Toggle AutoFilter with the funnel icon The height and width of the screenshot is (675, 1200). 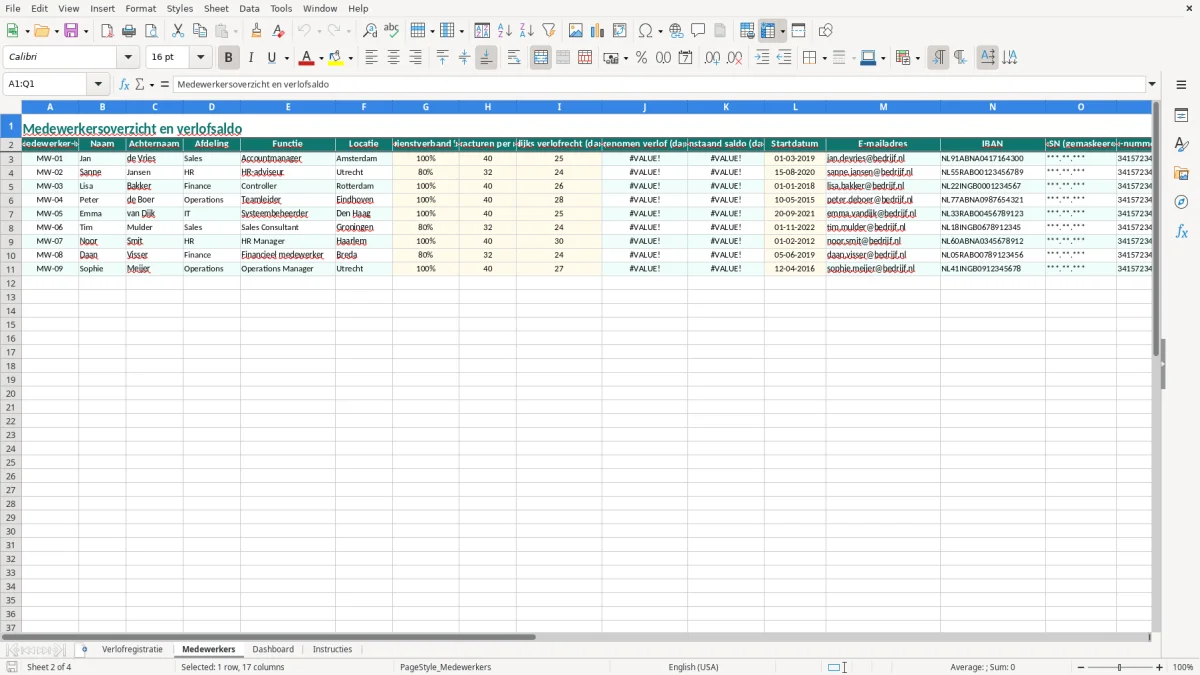tap(548, 31)
